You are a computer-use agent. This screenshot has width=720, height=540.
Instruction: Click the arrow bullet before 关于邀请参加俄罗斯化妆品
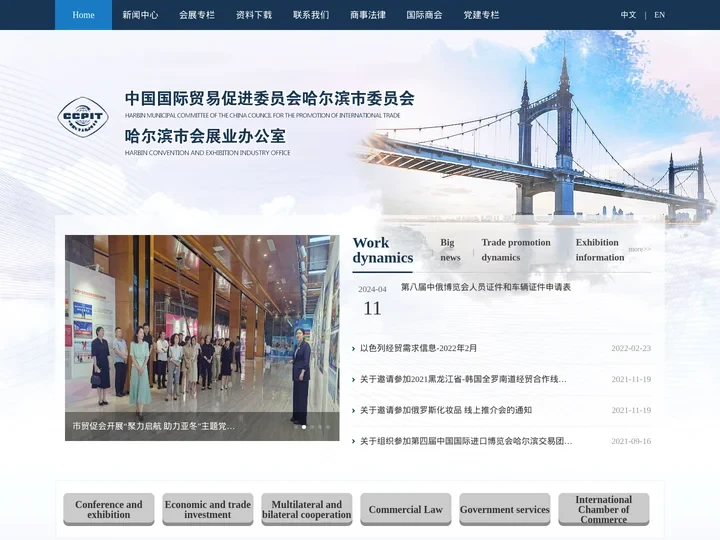click(354, 411)
